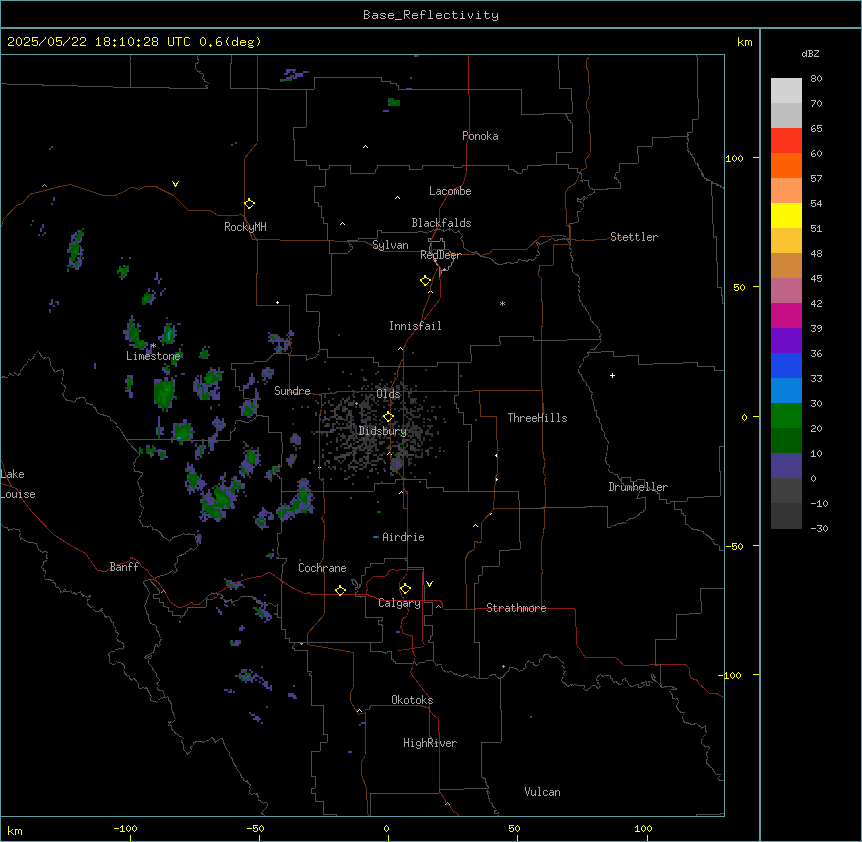This screenshot has width=862, height=842.
Task: Click the asterisk marker above Limestone label
Action: tap(153, 346)
